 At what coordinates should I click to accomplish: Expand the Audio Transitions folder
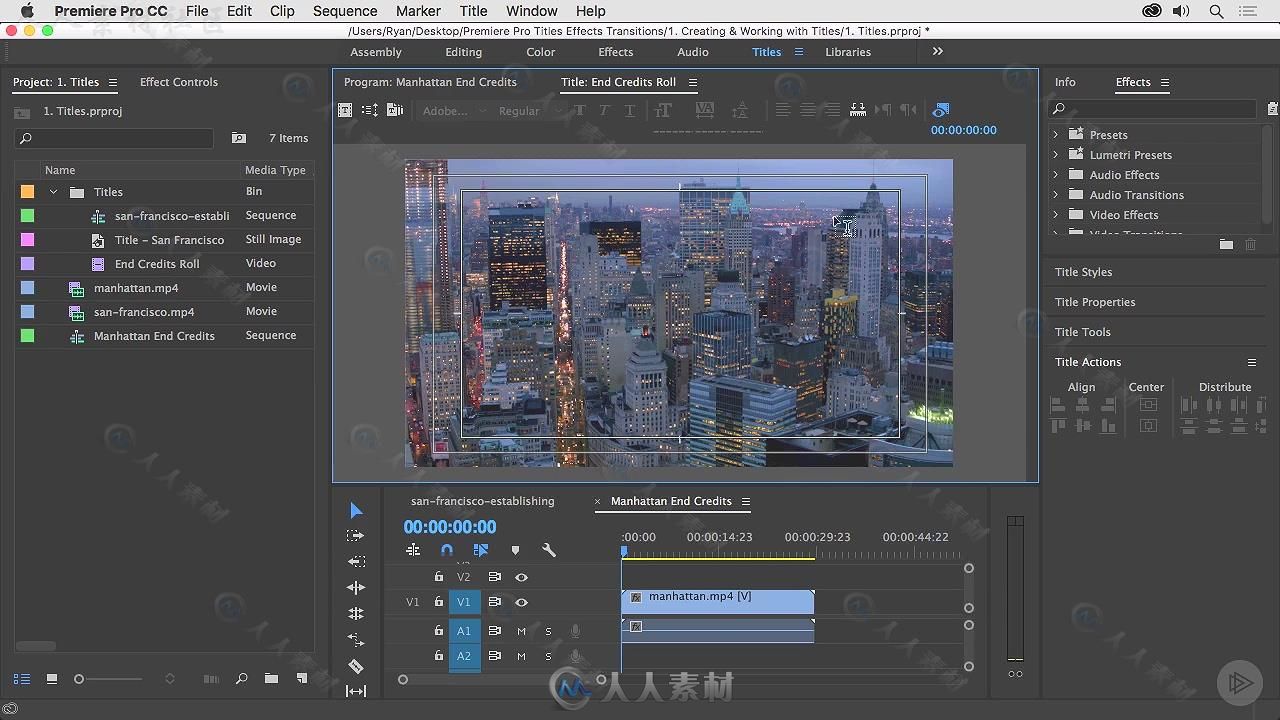1055,194
